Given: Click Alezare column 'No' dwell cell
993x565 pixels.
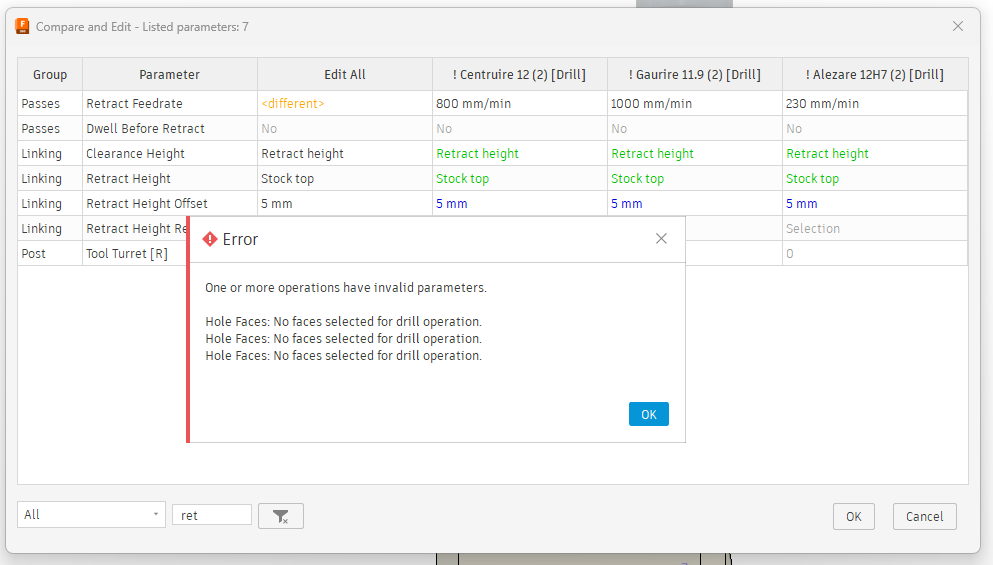Looking at the screenshot, I should pos(875,129).
